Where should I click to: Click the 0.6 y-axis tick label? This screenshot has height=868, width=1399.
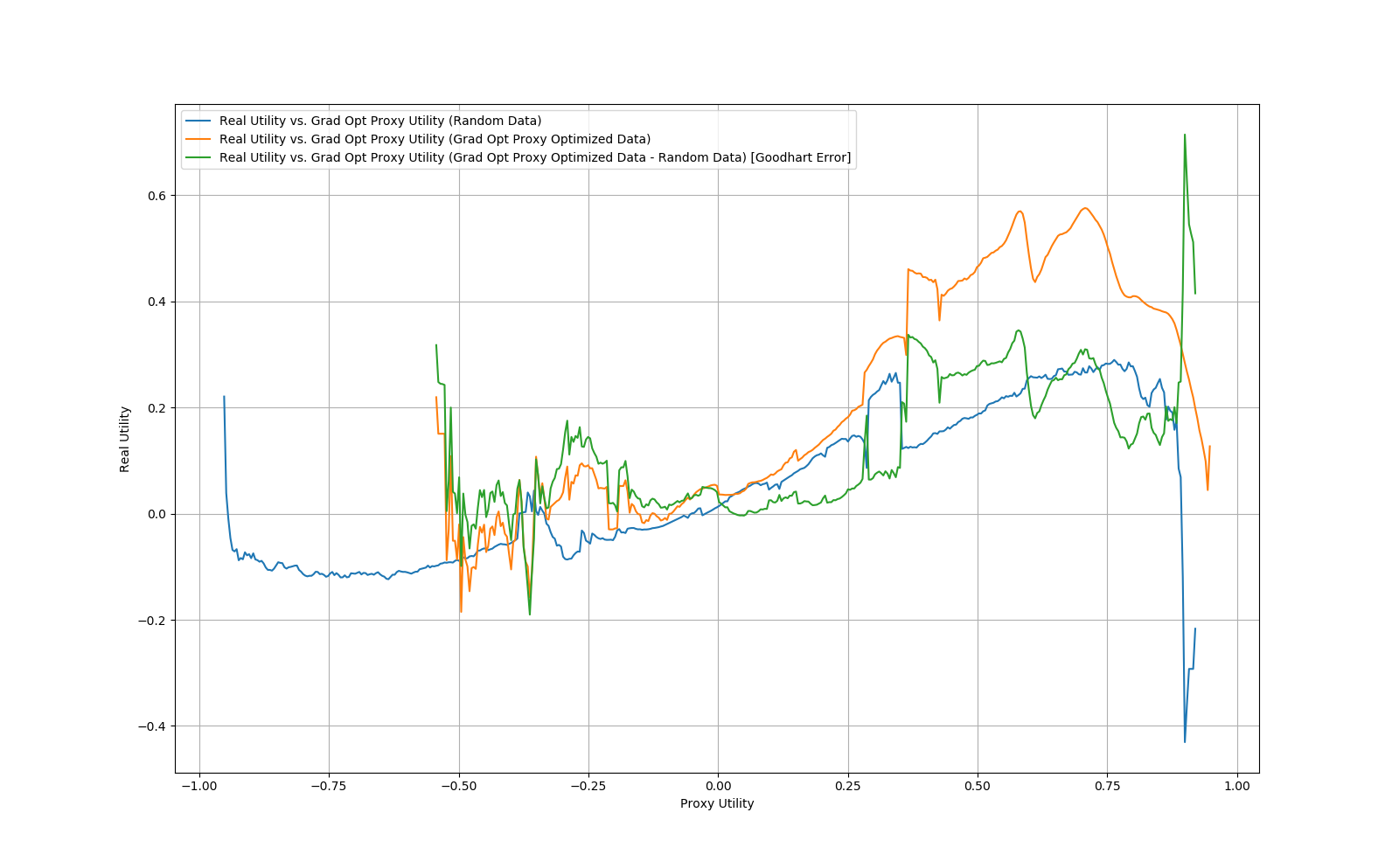pyautogui.click(x=156, y=196)
